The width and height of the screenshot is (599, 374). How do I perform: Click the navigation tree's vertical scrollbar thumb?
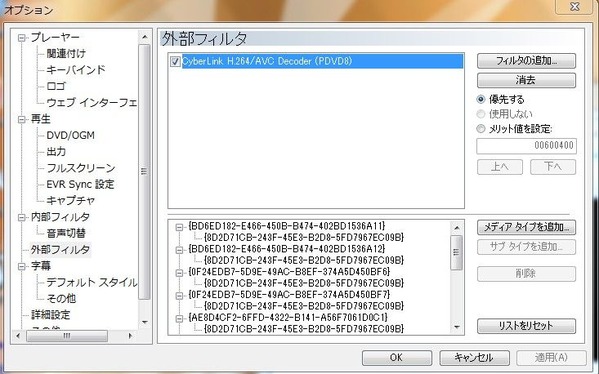click(x=144, y=172)
